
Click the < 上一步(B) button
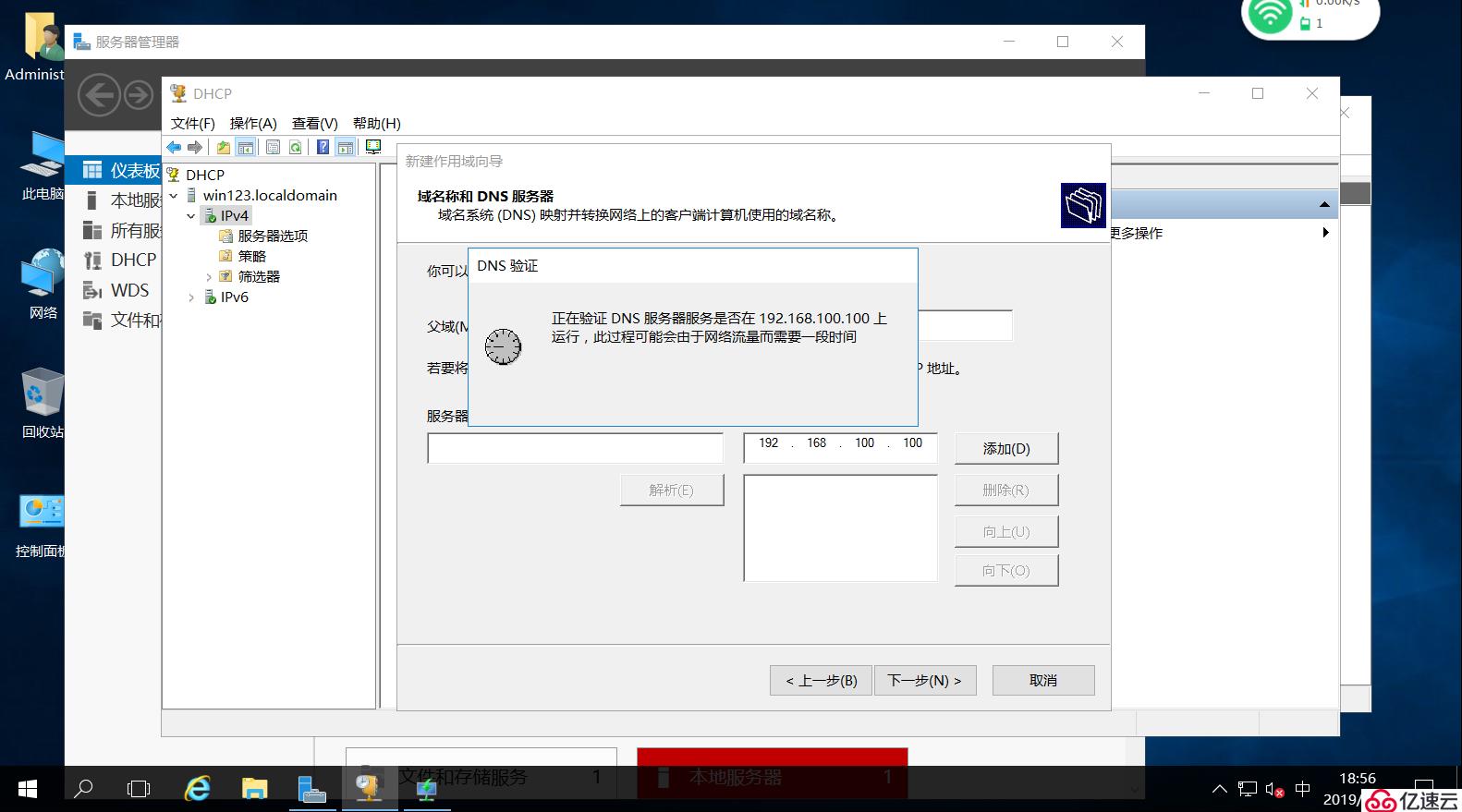pyautogui.click(x=821, y=680)
